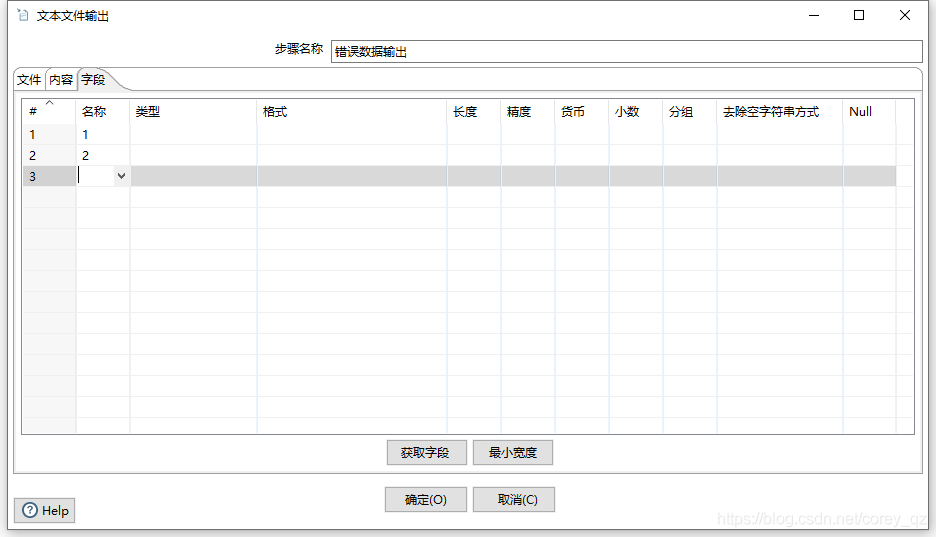
Task: Click the 分组 column header
Action: click(x=690, y=112)
